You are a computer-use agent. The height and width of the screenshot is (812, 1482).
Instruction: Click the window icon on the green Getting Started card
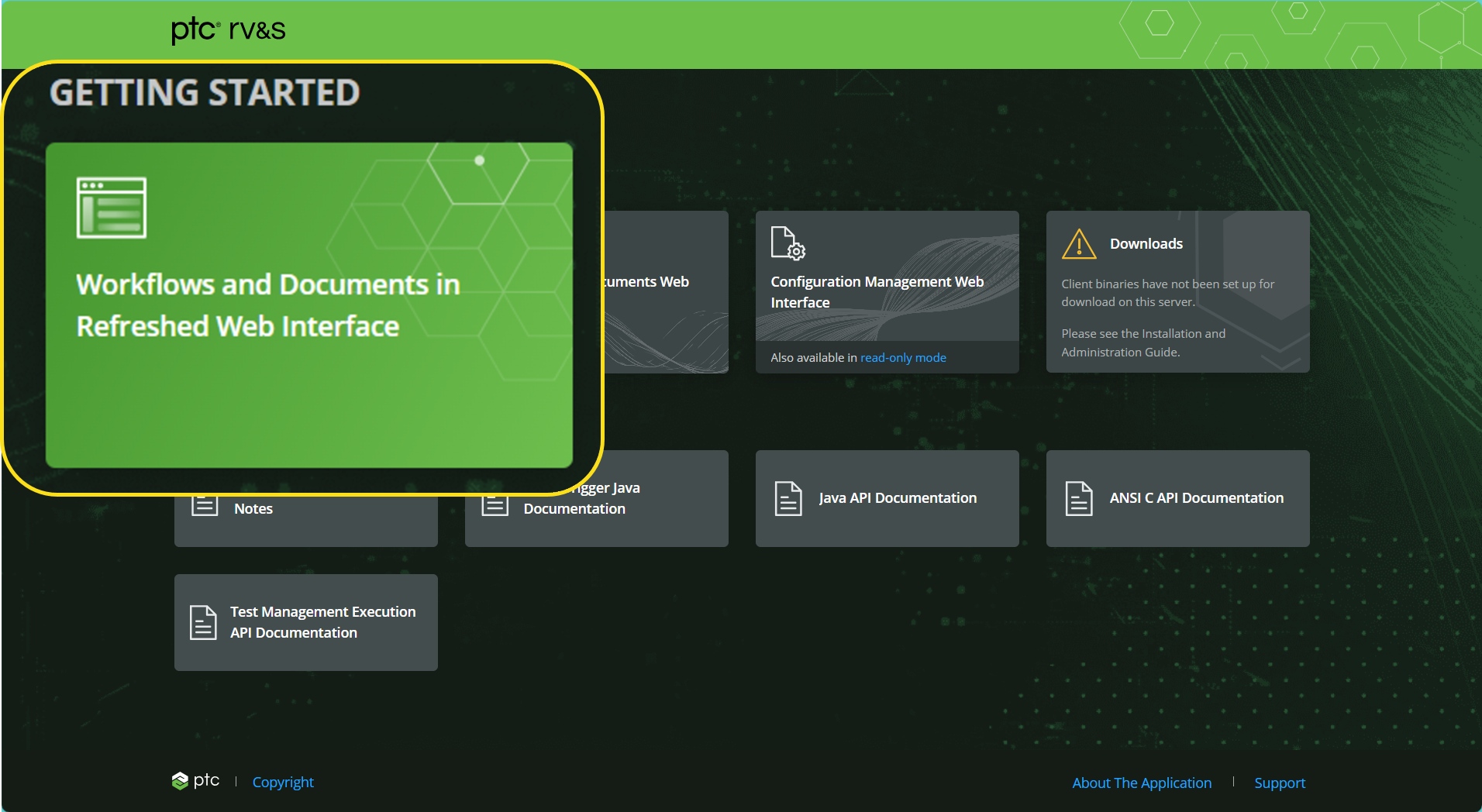111,207
